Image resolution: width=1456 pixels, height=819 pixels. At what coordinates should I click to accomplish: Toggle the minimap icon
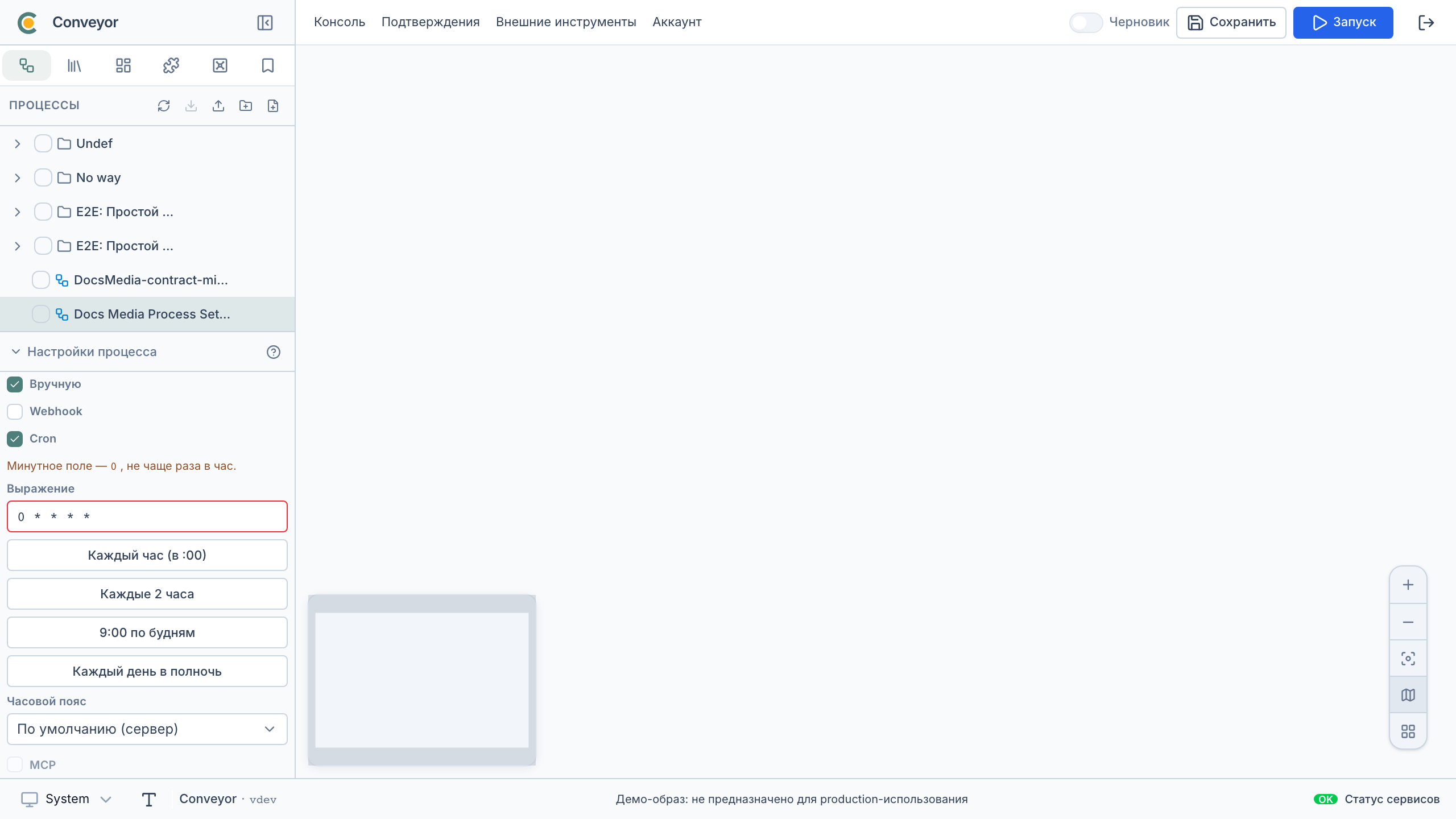pos(1408,695)
